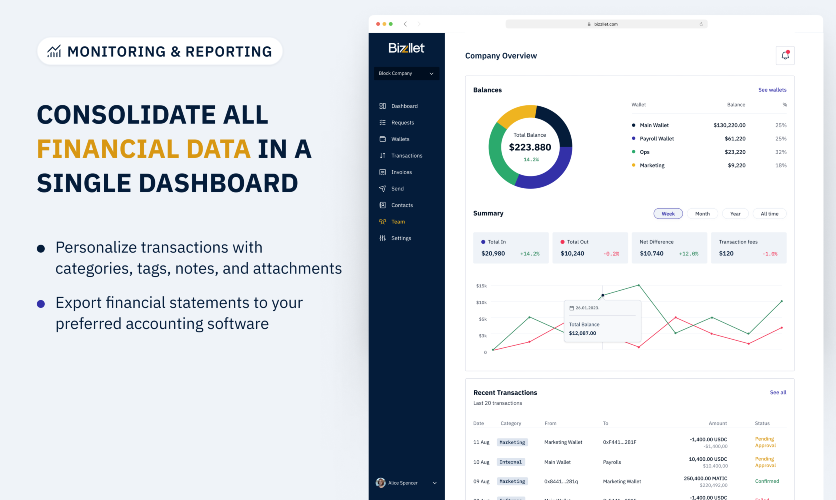Open the Invoices icon
This screenshot has width=836, height=500.
pos(382,172)
